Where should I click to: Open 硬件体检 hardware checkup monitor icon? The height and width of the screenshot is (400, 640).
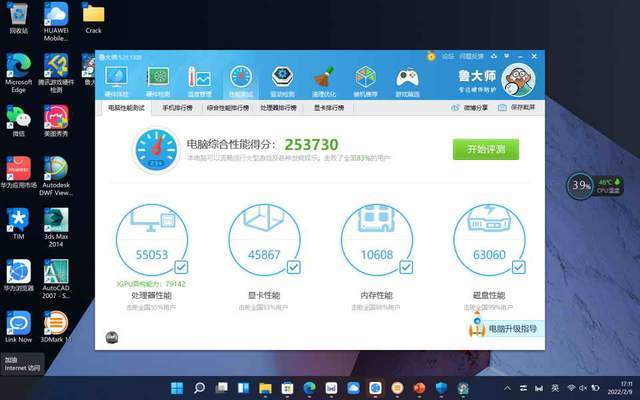116,82
